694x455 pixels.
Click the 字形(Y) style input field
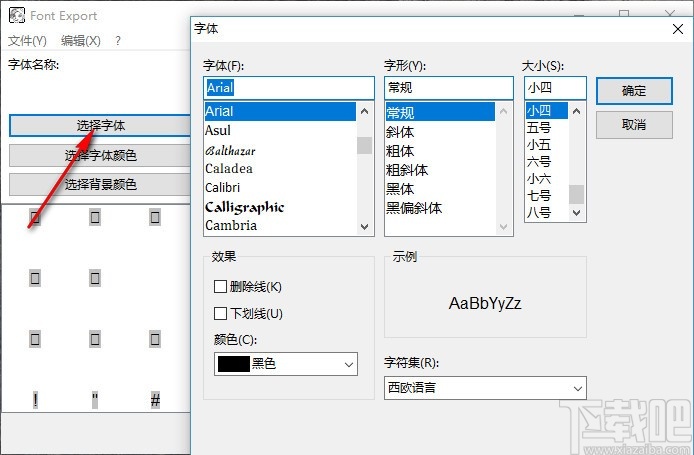click(448, 88)
